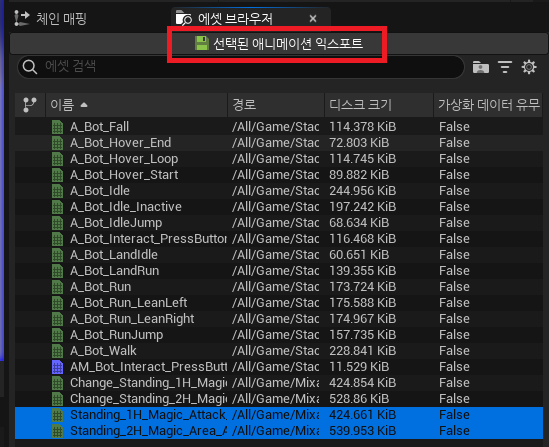549x447 pixels.
Task: Sort the list by 이름 column
Action: [x=137, y=105]
